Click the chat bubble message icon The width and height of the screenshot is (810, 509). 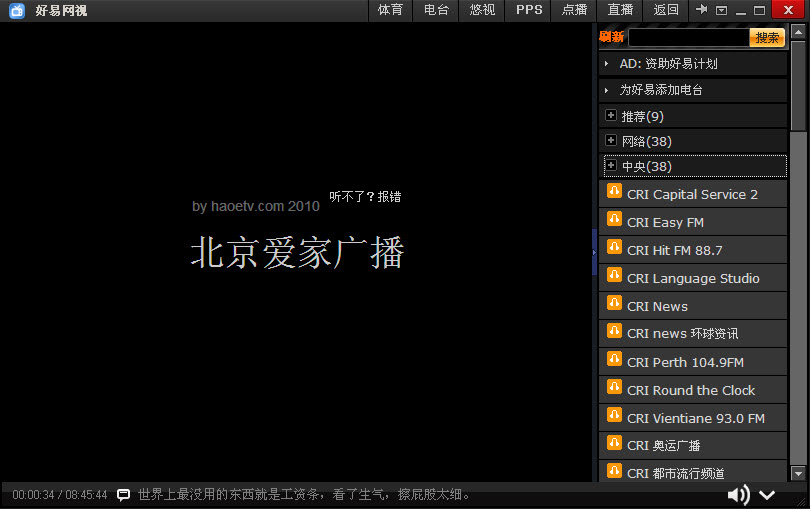pyautogui.click(x=123, y=495)
